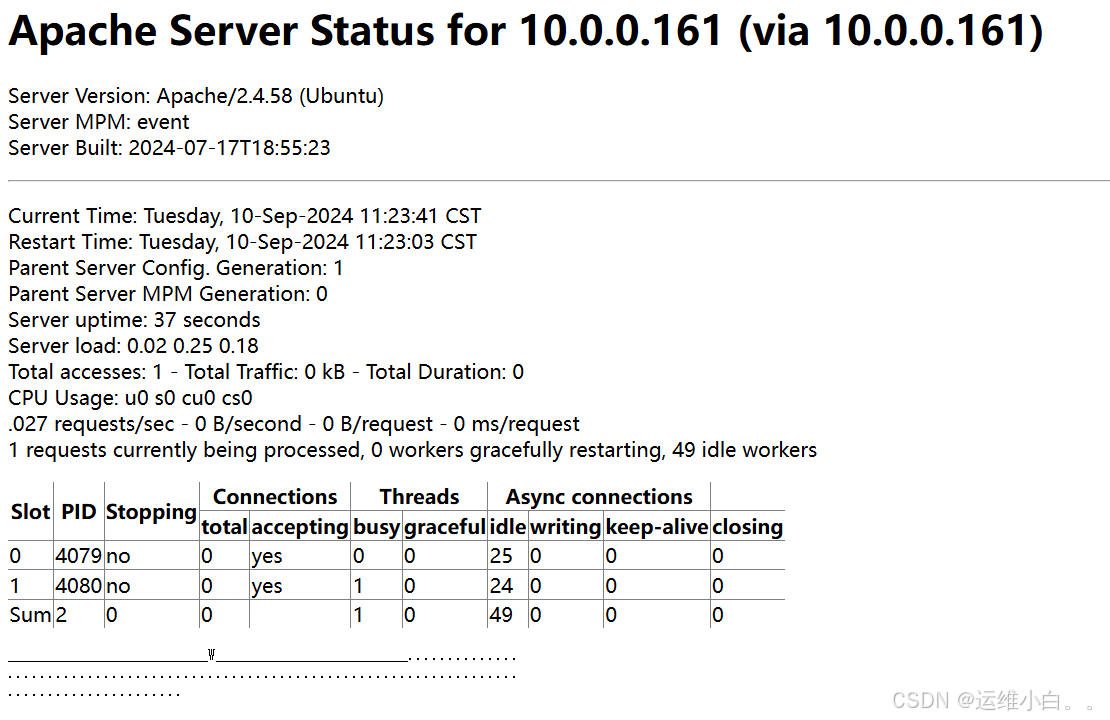Select the Restart Time line
The height and width of the screenshot is (720, 1110).
[x=242, y=242]
